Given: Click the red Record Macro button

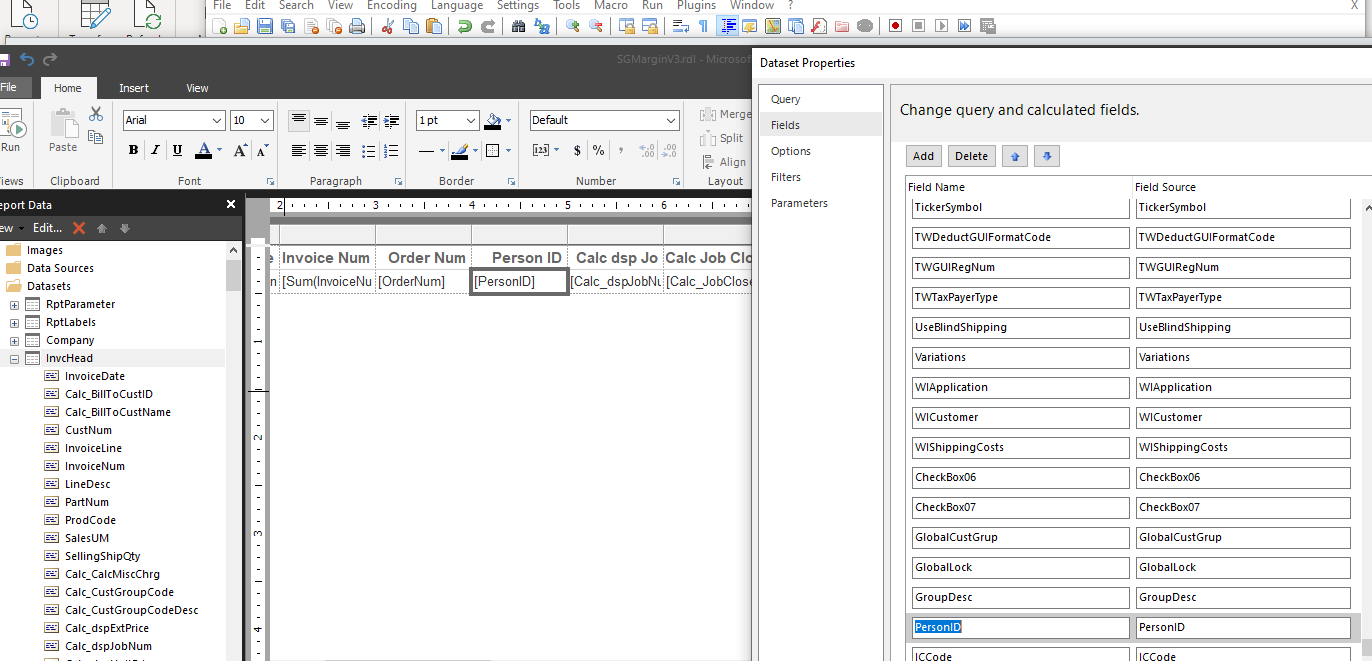Looking at the screenshot, I should pos(895,26).
